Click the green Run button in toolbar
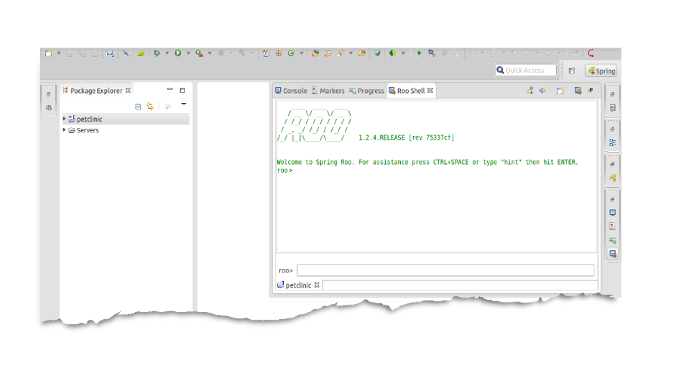This screenshot has height=380, width=675. [178, 53]
